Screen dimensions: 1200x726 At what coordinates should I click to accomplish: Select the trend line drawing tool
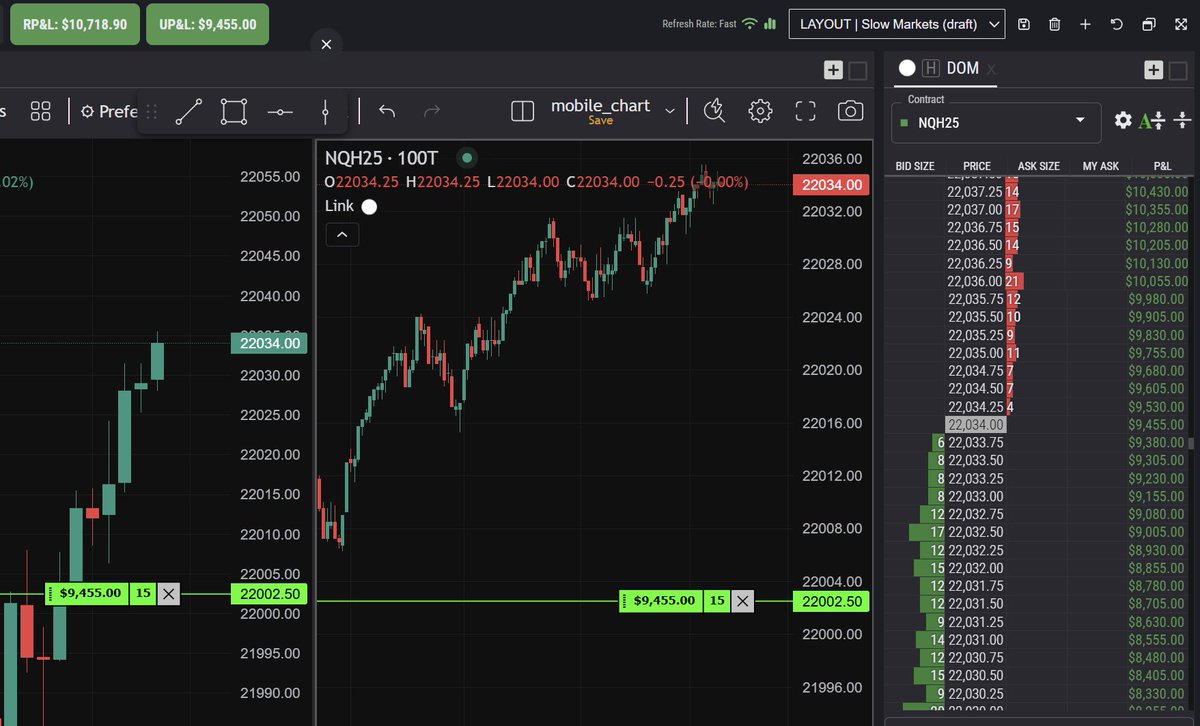[x=189, y=112]
